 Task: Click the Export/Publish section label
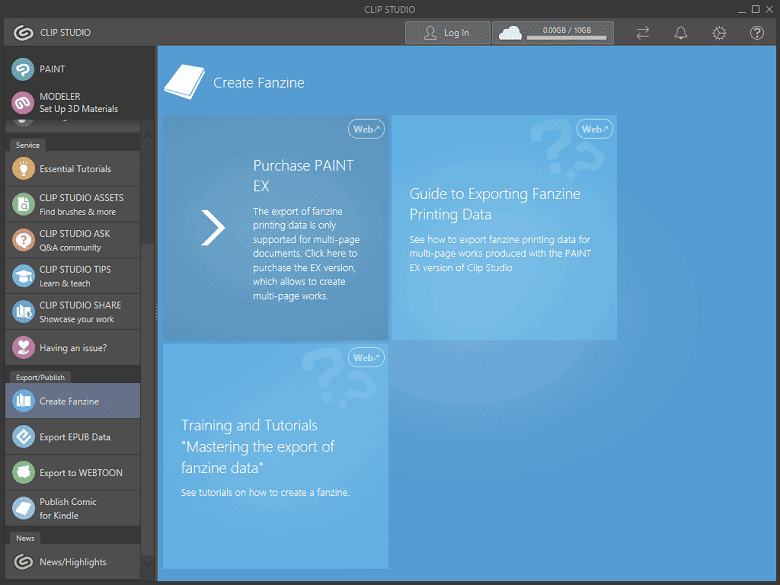click(x=40, y=377)
